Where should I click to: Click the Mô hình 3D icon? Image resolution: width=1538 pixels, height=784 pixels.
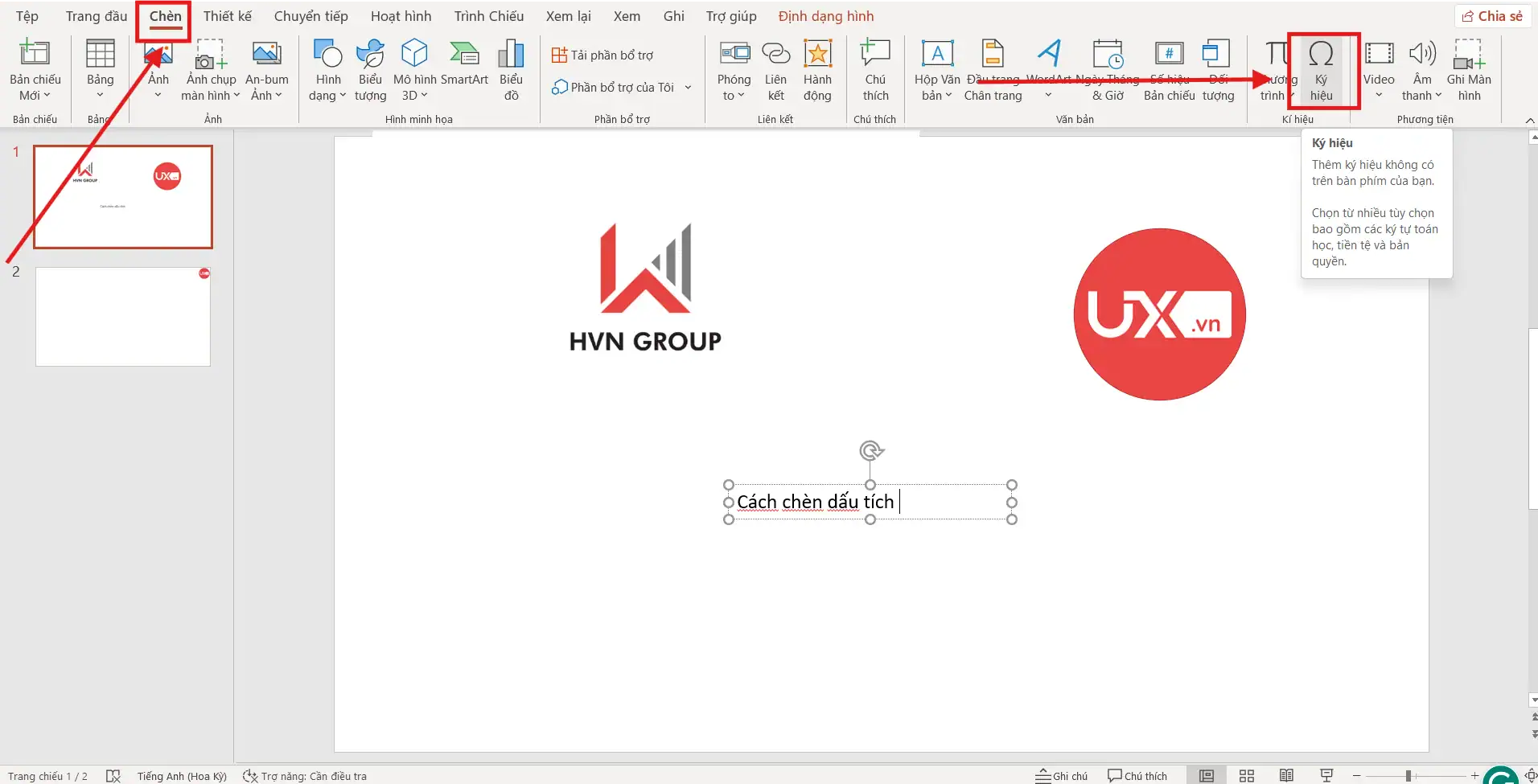coord(414,54)
